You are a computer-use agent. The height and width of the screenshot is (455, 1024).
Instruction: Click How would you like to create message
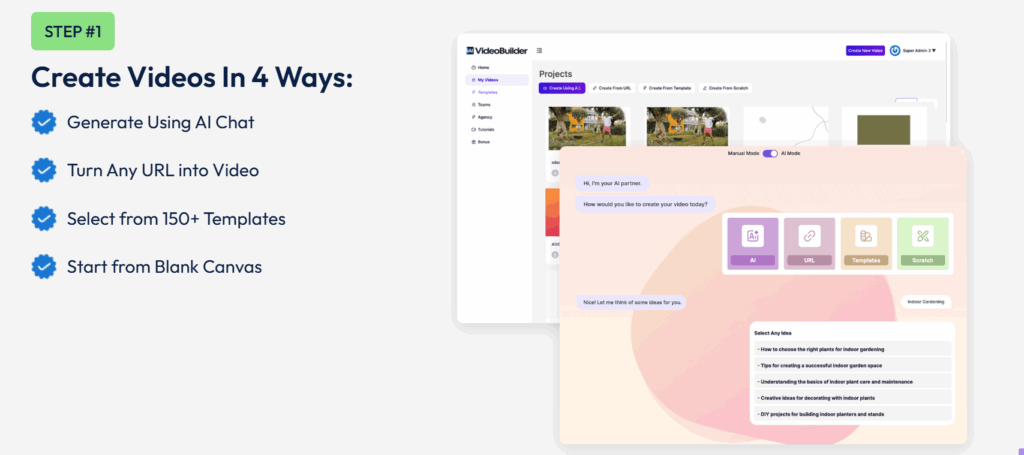645,204
